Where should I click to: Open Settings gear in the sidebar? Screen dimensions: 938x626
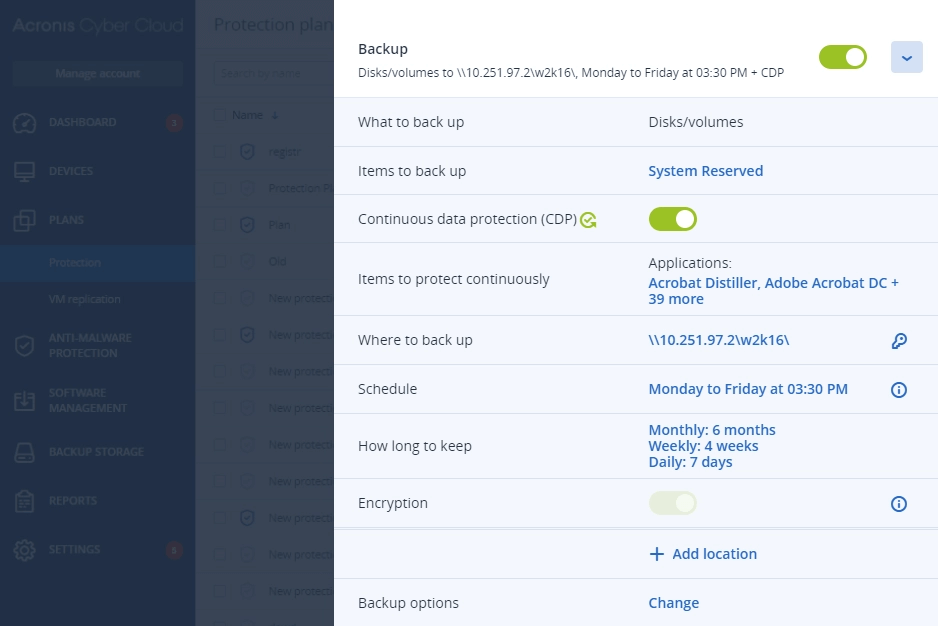[25, 550]
